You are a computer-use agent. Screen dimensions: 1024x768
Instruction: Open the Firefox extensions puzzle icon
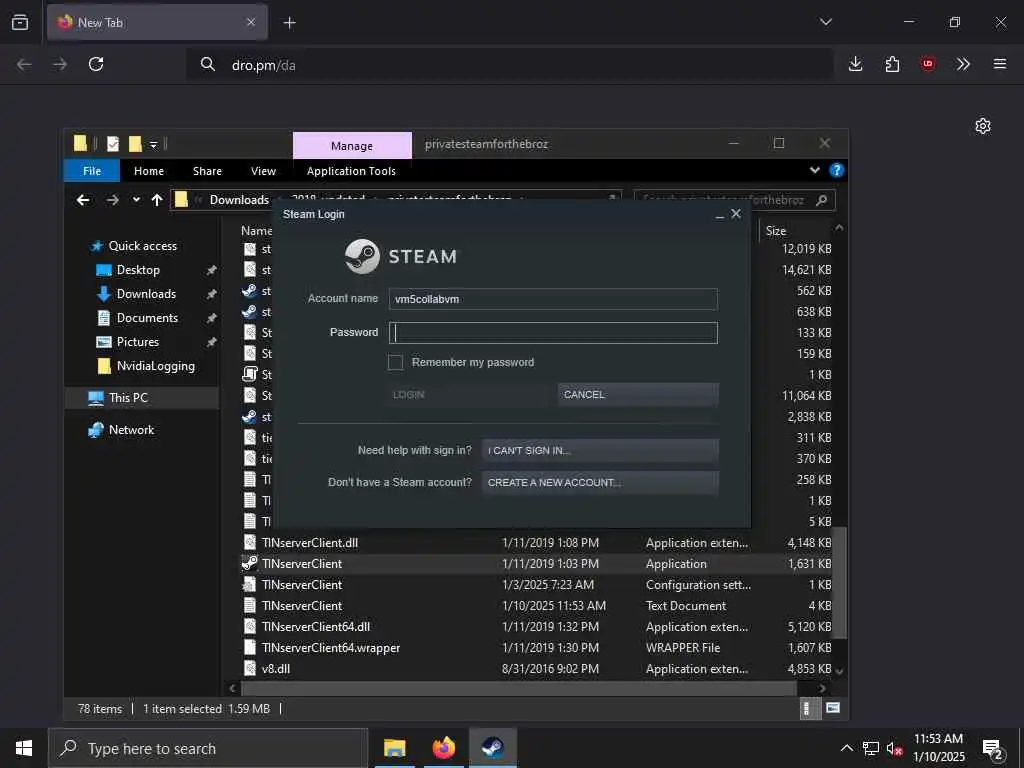892,64
